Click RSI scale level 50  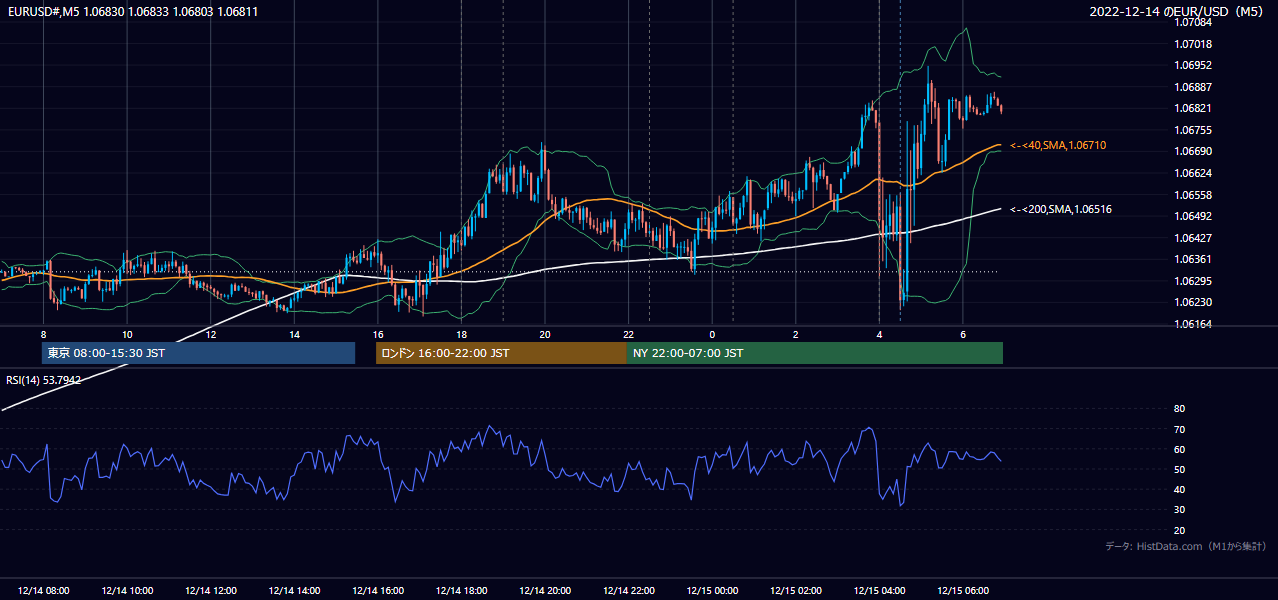tap(1179, 469)
